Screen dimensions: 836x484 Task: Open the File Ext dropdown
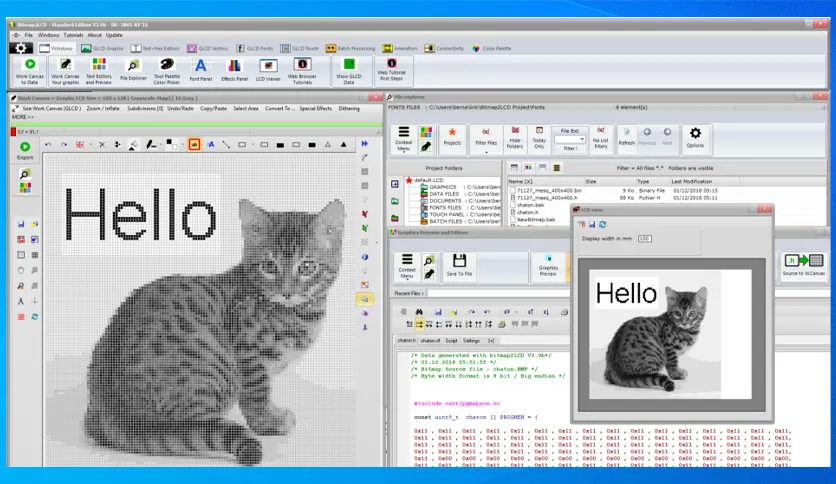coord(569,140)
